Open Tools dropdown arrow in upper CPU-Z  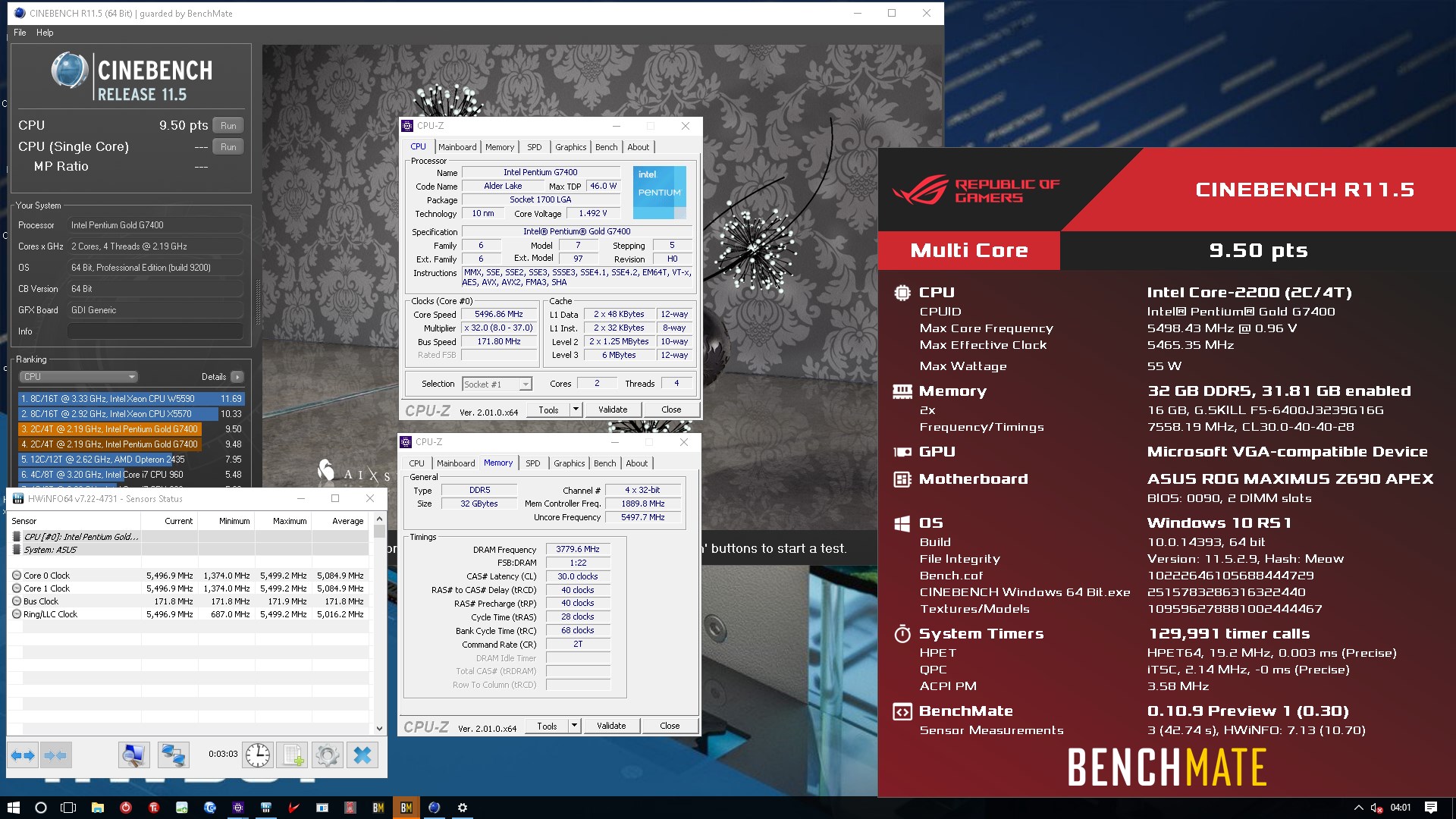[576, 409]
